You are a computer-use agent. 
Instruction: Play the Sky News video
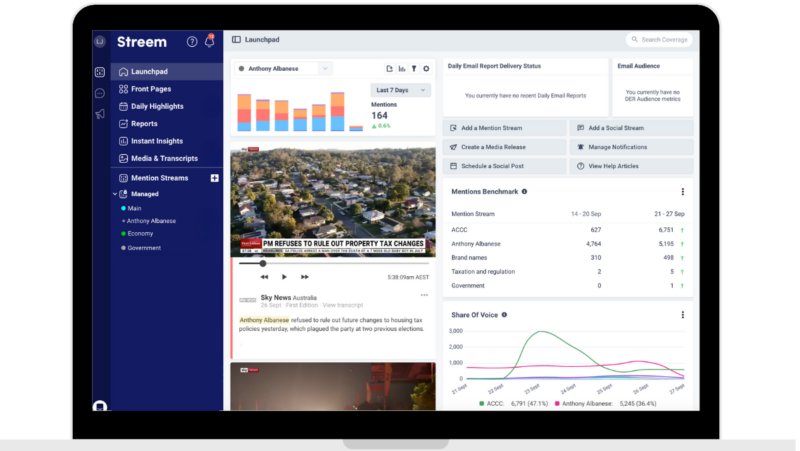(284, 277)
